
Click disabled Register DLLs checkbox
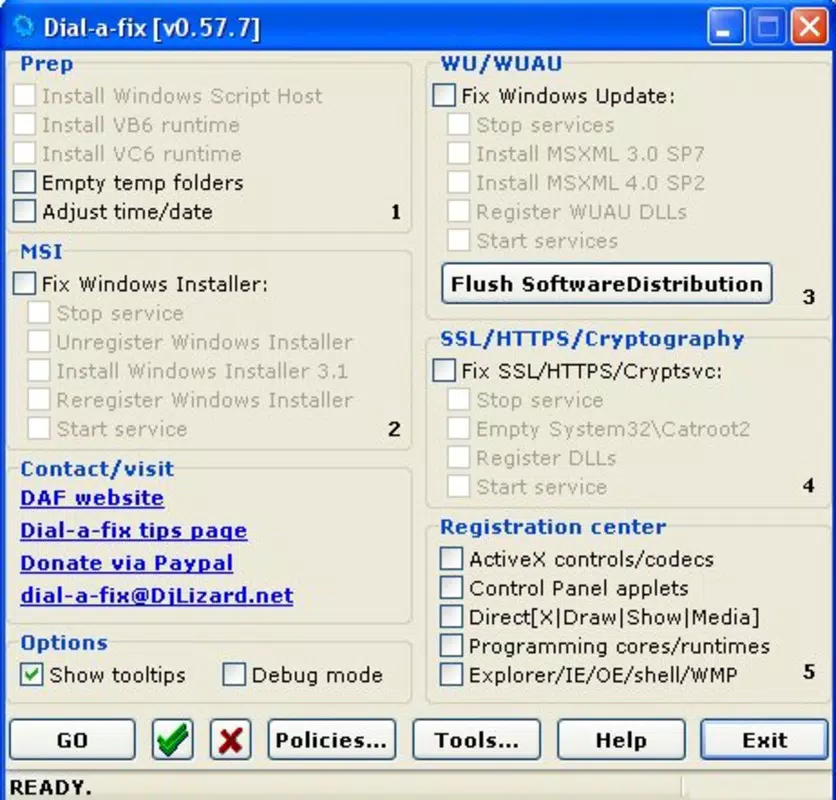click(x=459, y=457)
